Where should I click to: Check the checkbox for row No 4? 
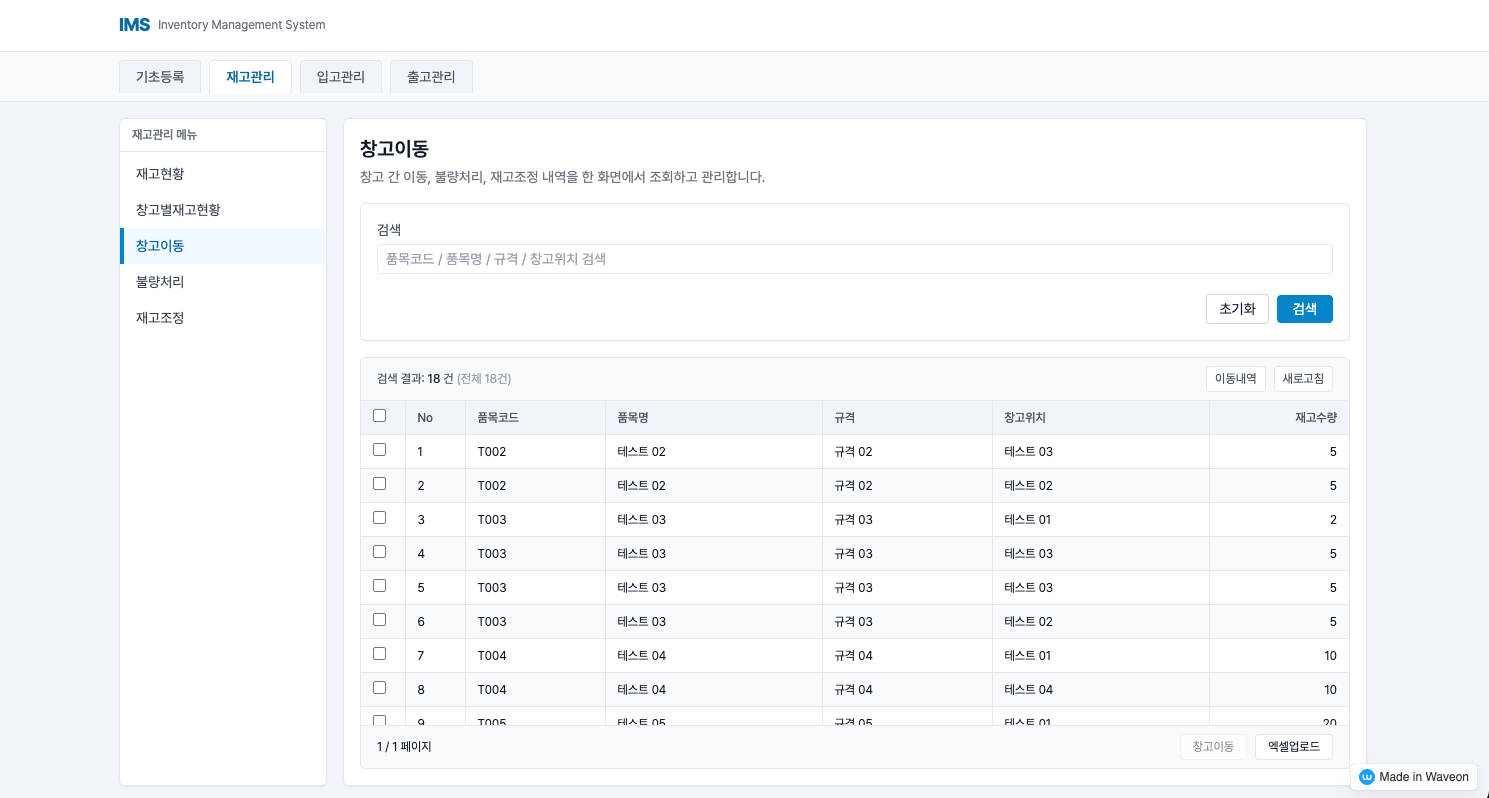pos(379,552)
